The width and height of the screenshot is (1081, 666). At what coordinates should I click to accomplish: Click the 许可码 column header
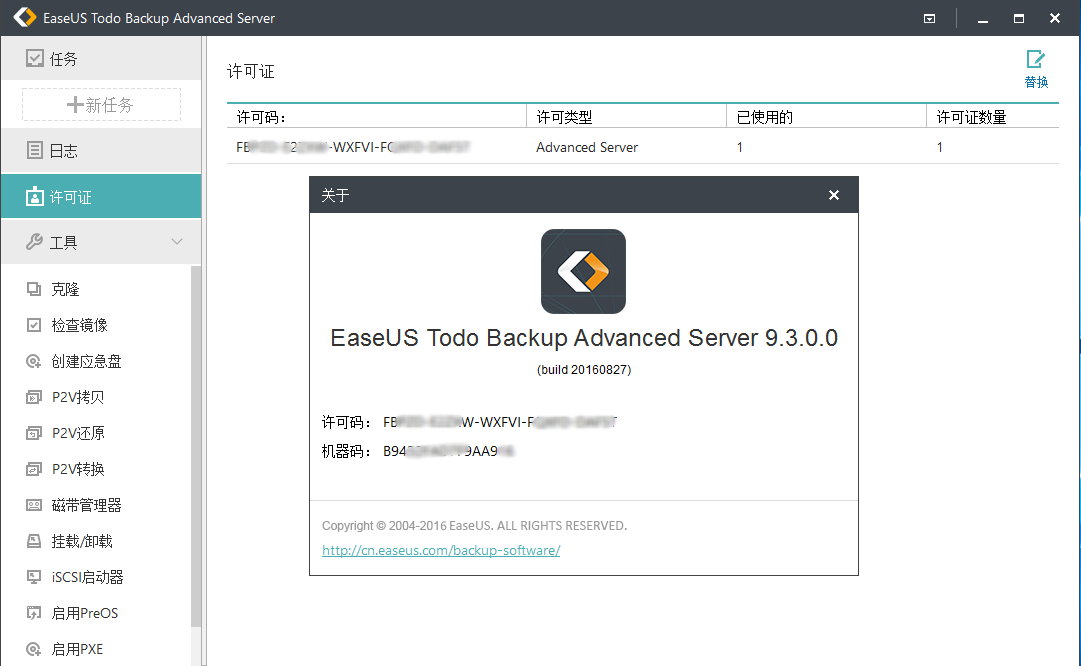point(376,117)
